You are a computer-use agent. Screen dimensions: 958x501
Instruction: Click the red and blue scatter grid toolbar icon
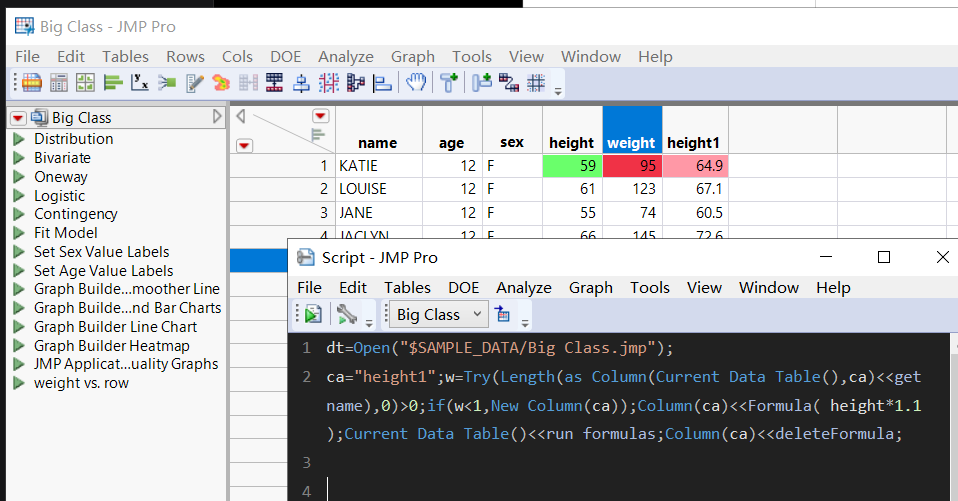tap(329, 82)
